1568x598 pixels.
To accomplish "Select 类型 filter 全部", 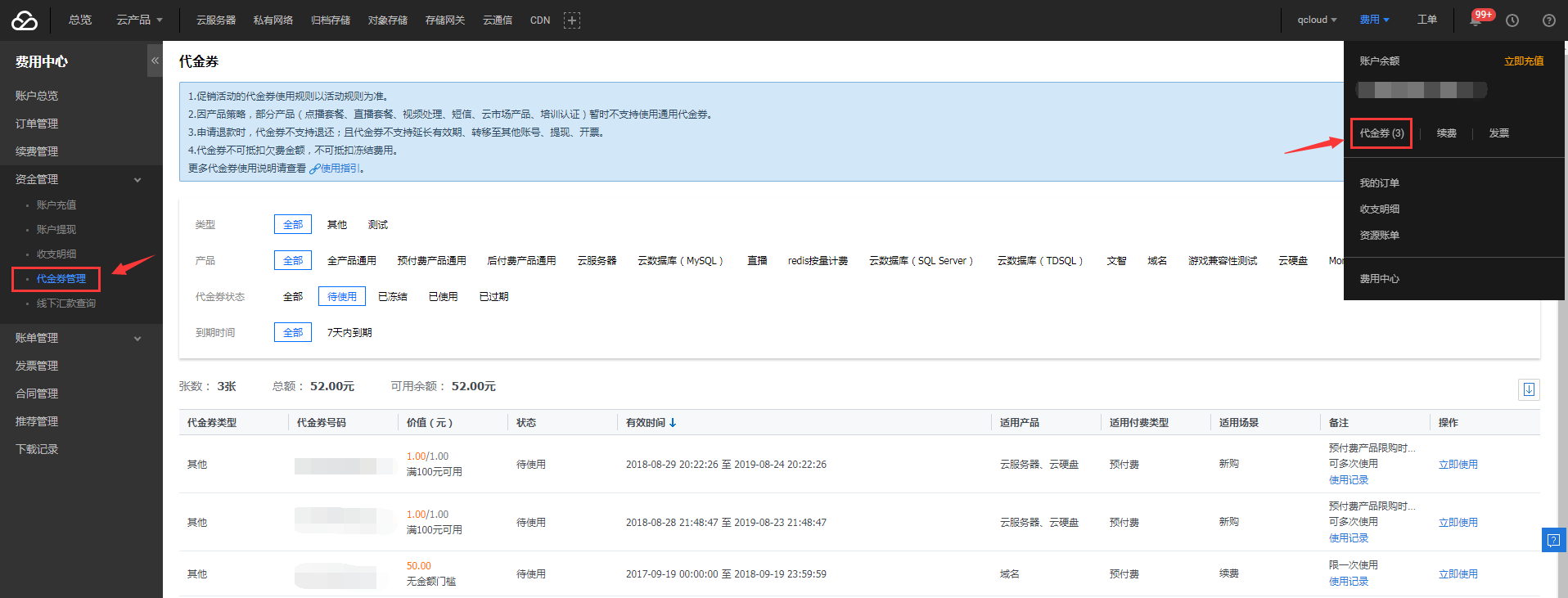I will [293, 225].
